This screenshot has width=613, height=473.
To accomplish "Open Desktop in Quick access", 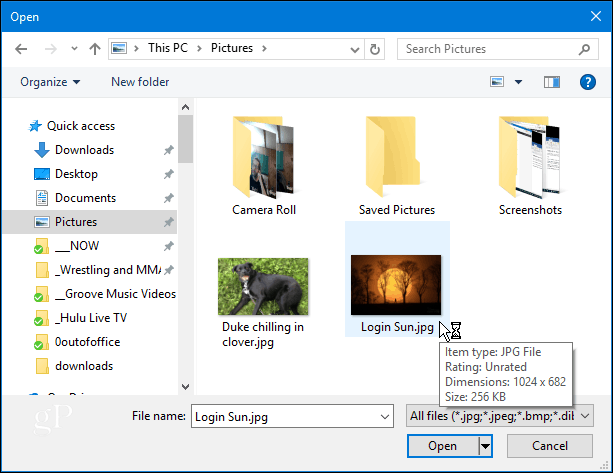I will click(x=76, y=174).
